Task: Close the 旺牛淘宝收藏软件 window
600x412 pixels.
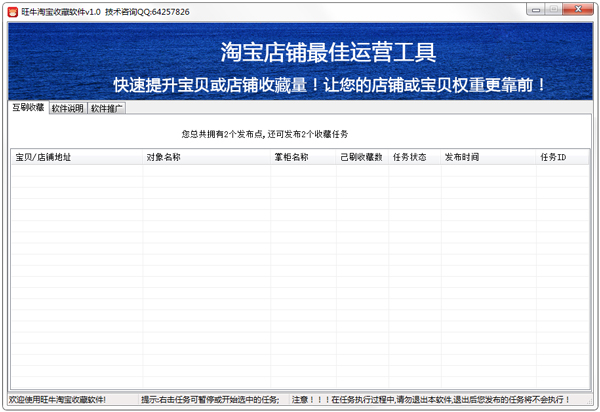Action: point(578,9)
